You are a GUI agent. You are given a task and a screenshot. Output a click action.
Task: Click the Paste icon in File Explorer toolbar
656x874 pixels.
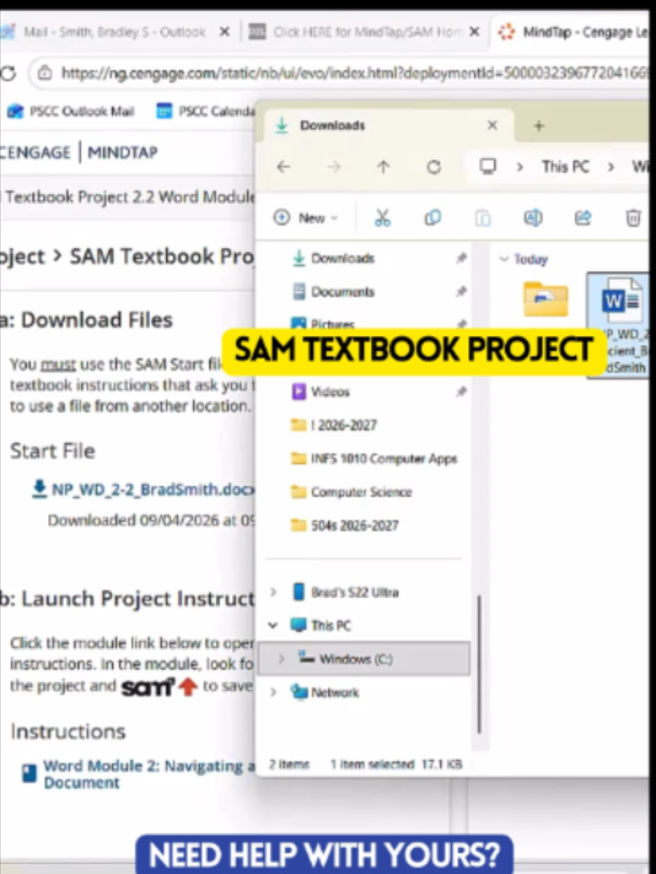483,218
